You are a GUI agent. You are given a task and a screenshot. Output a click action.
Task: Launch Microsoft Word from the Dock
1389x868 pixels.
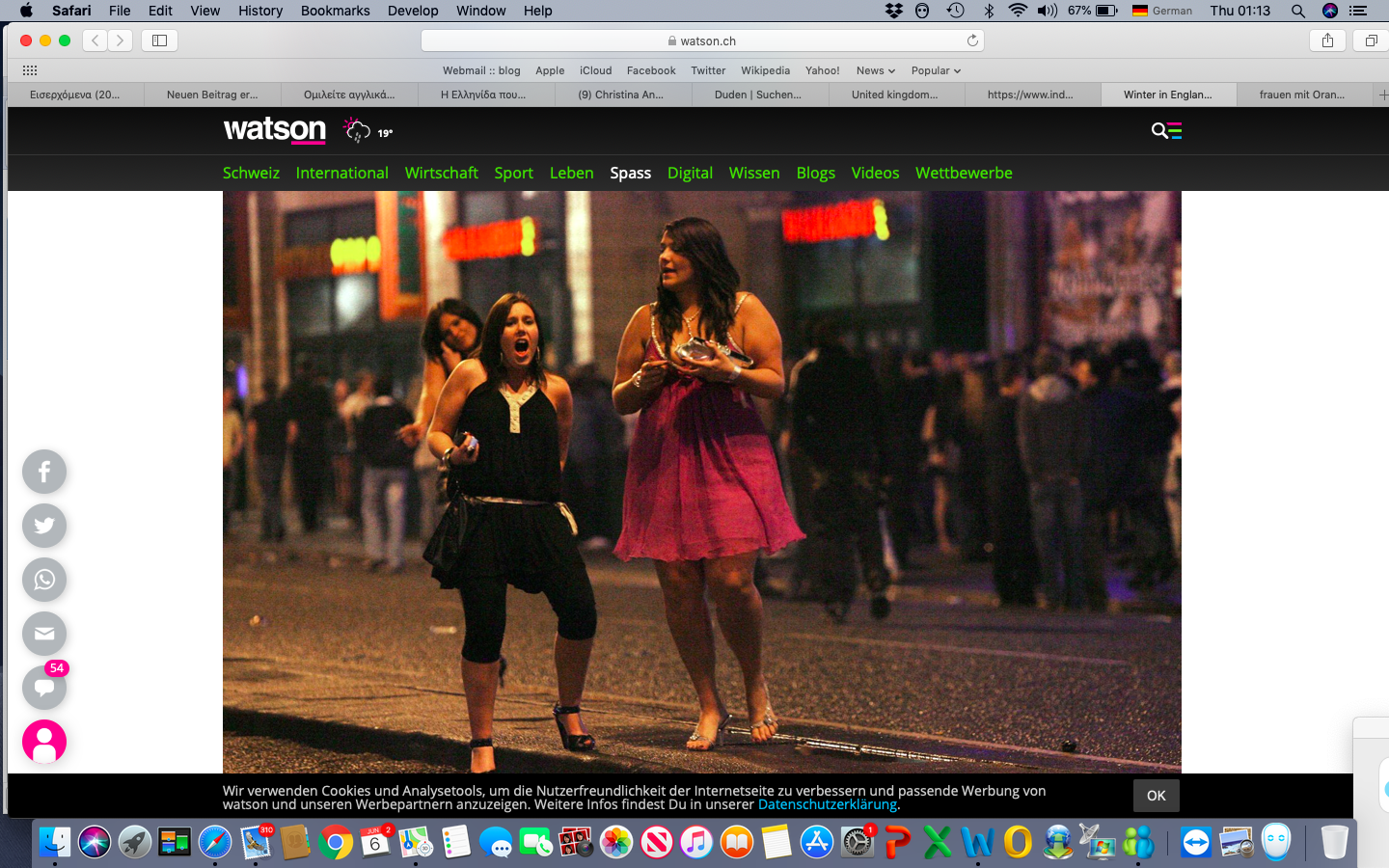click(x=977, y=842)
